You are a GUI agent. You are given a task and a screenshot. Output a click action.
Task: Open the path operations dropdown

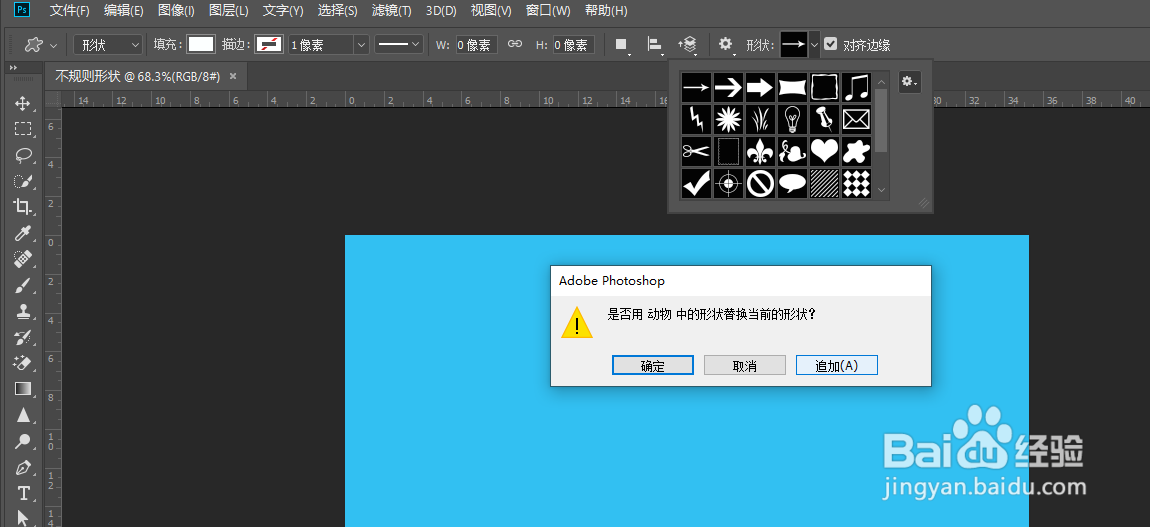pos(622,45)
